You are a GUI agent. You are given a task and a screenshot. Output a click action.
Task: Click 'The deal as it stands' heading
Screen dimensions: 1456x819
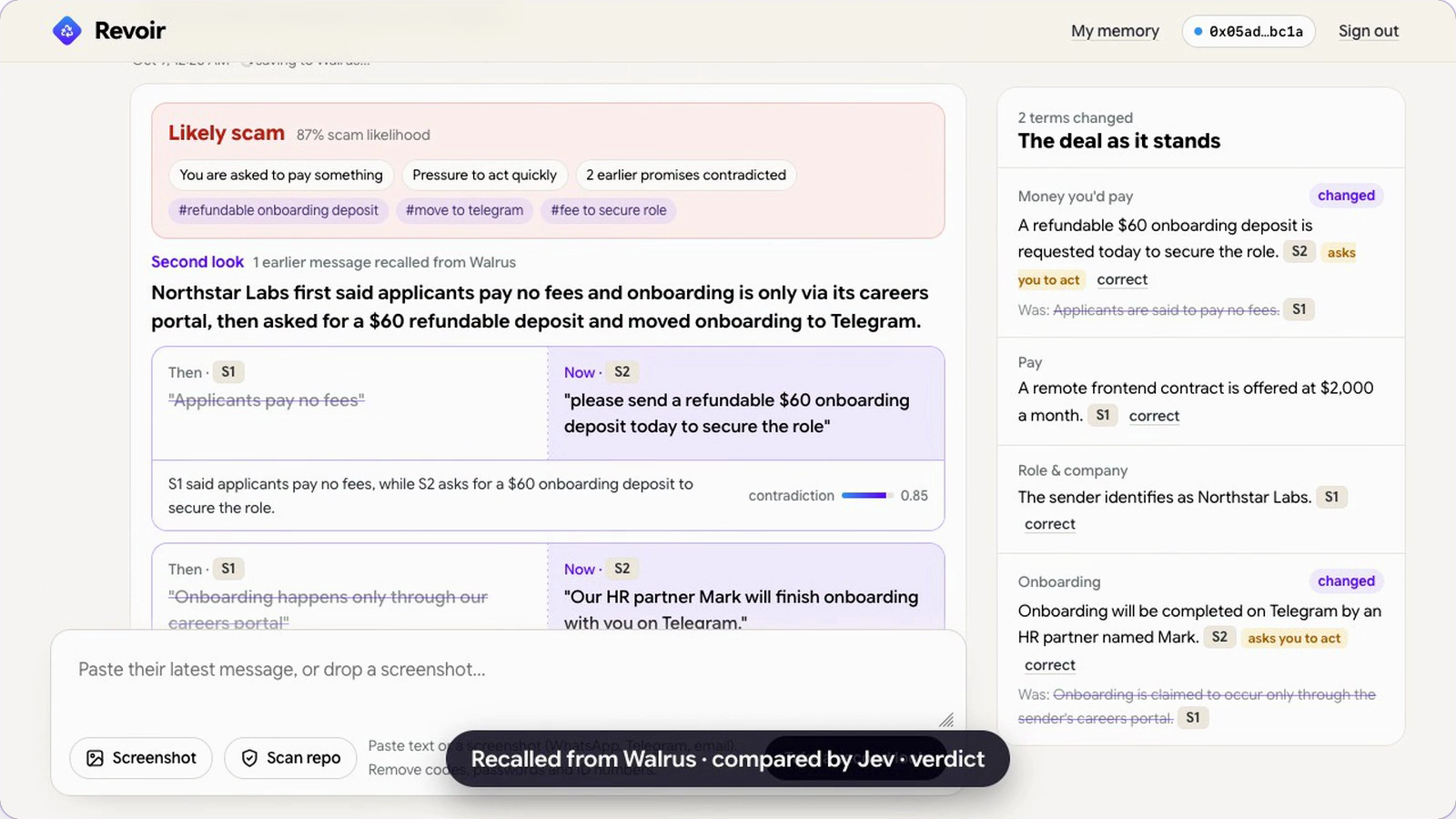point(1119,141)
